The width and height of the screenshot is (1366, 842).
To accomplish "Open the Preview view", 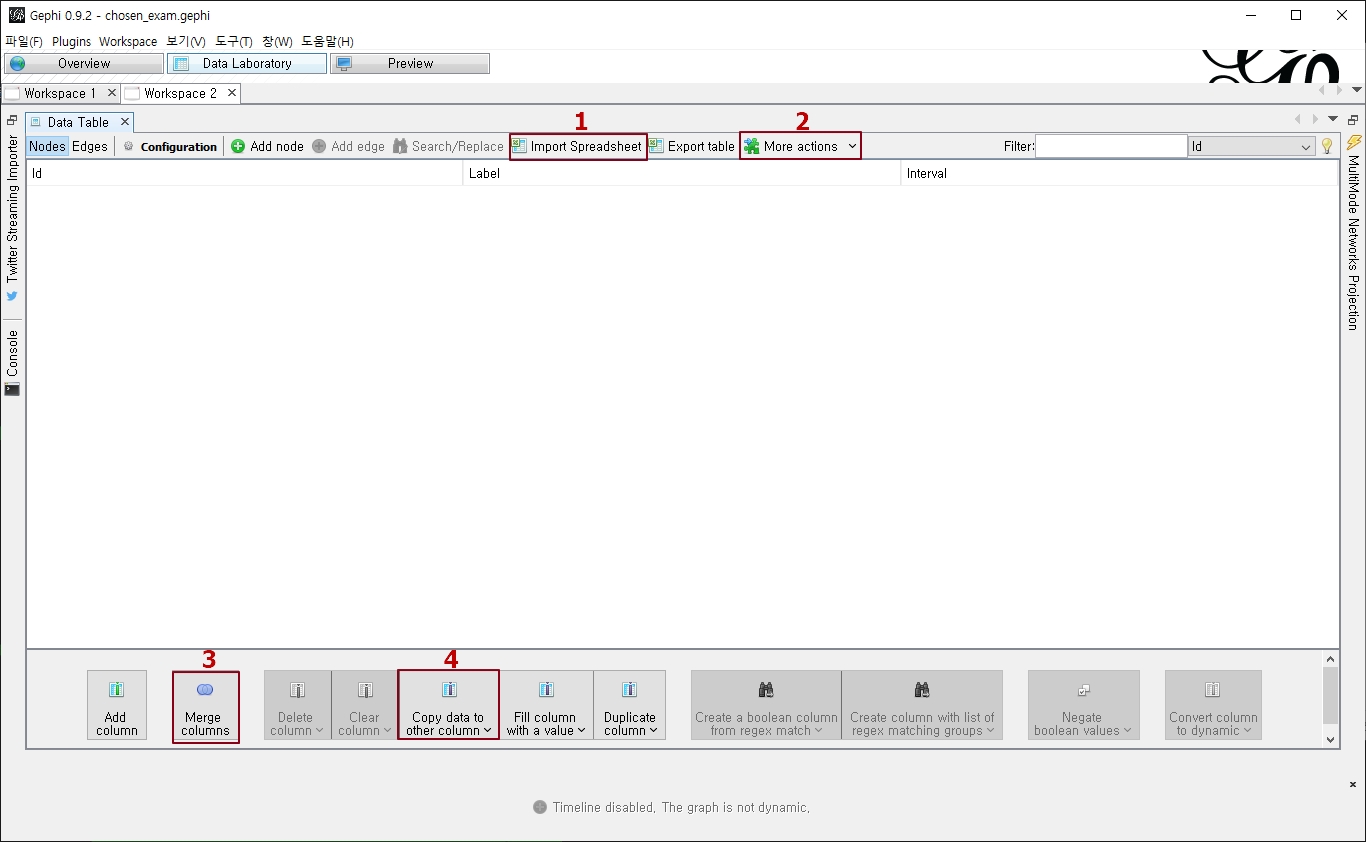I will (410, 63).
